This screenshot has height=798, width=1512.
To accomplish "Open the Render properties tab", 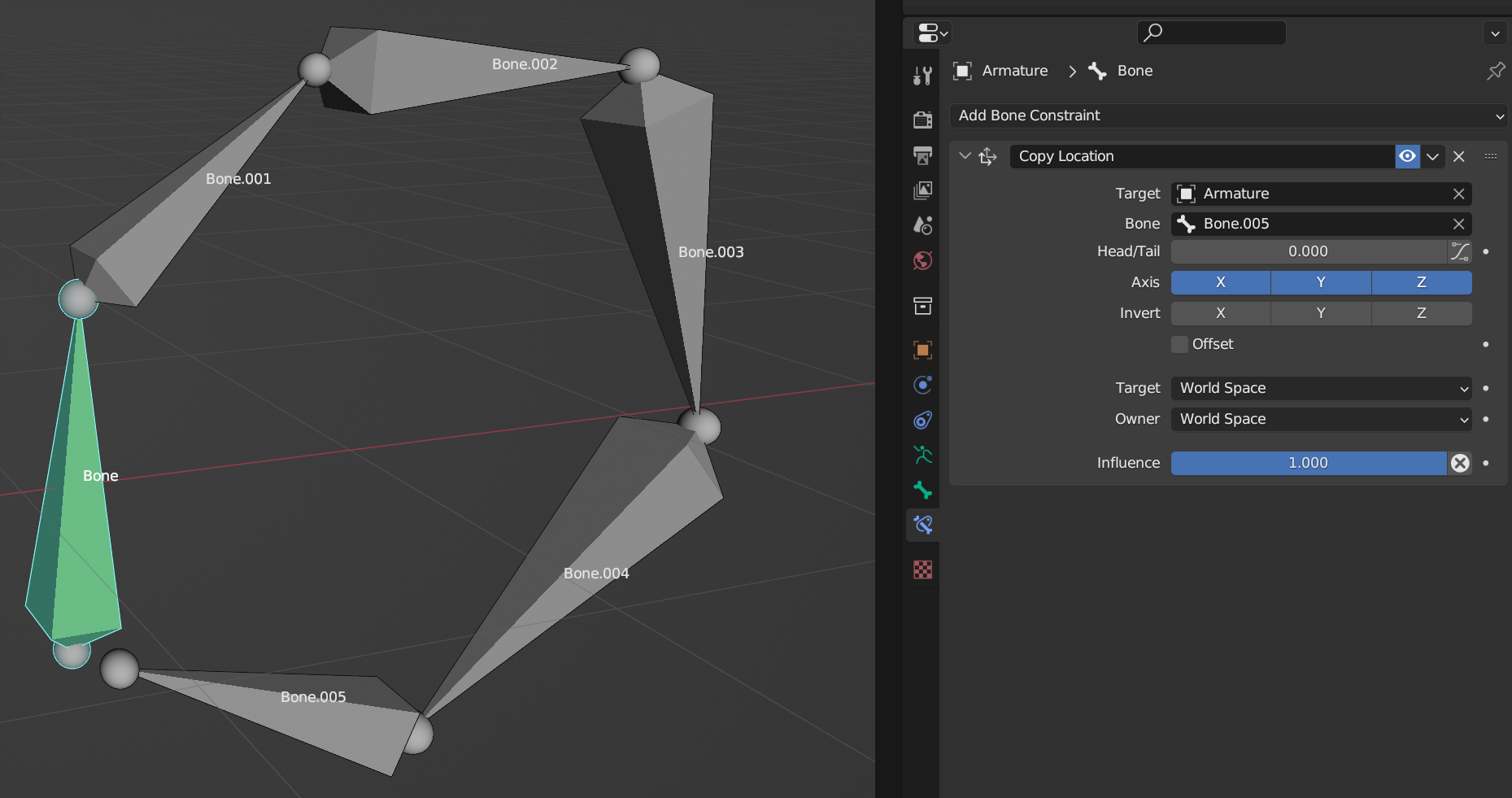I will tap(922, 120).
